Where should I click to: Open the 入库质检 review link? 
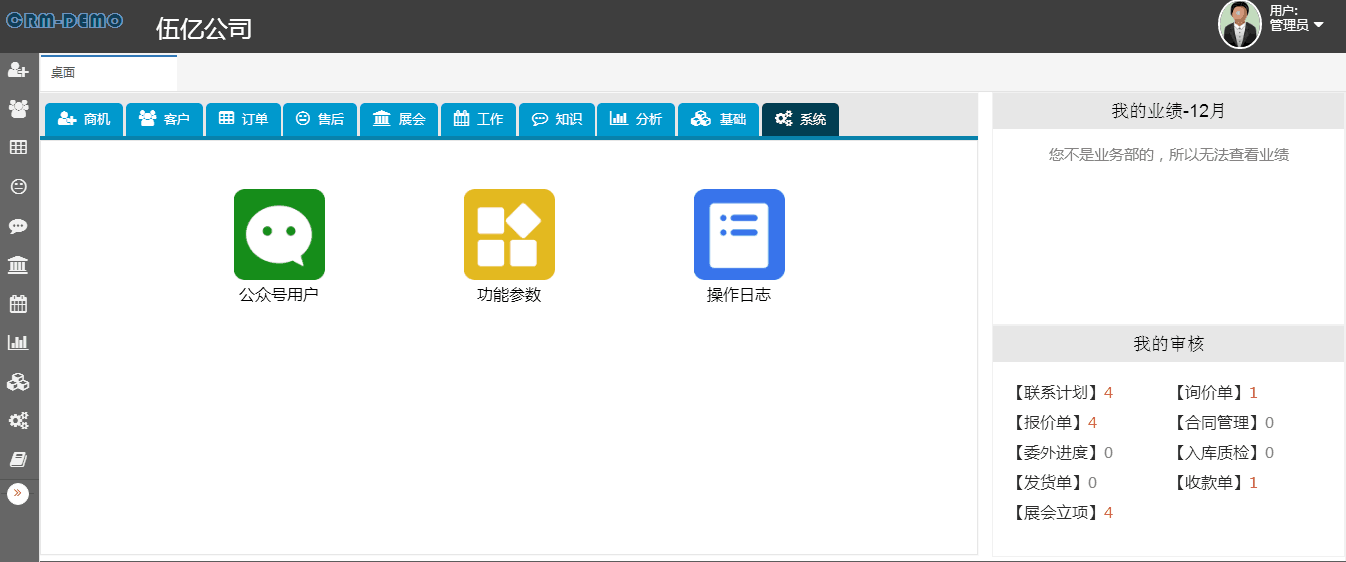(x=1223, y=453)
